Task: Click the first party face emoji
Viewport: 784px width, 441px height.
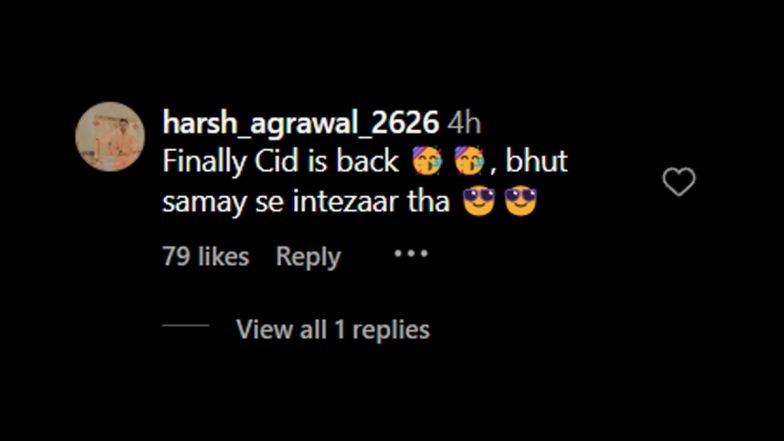Action: [426, 161]
